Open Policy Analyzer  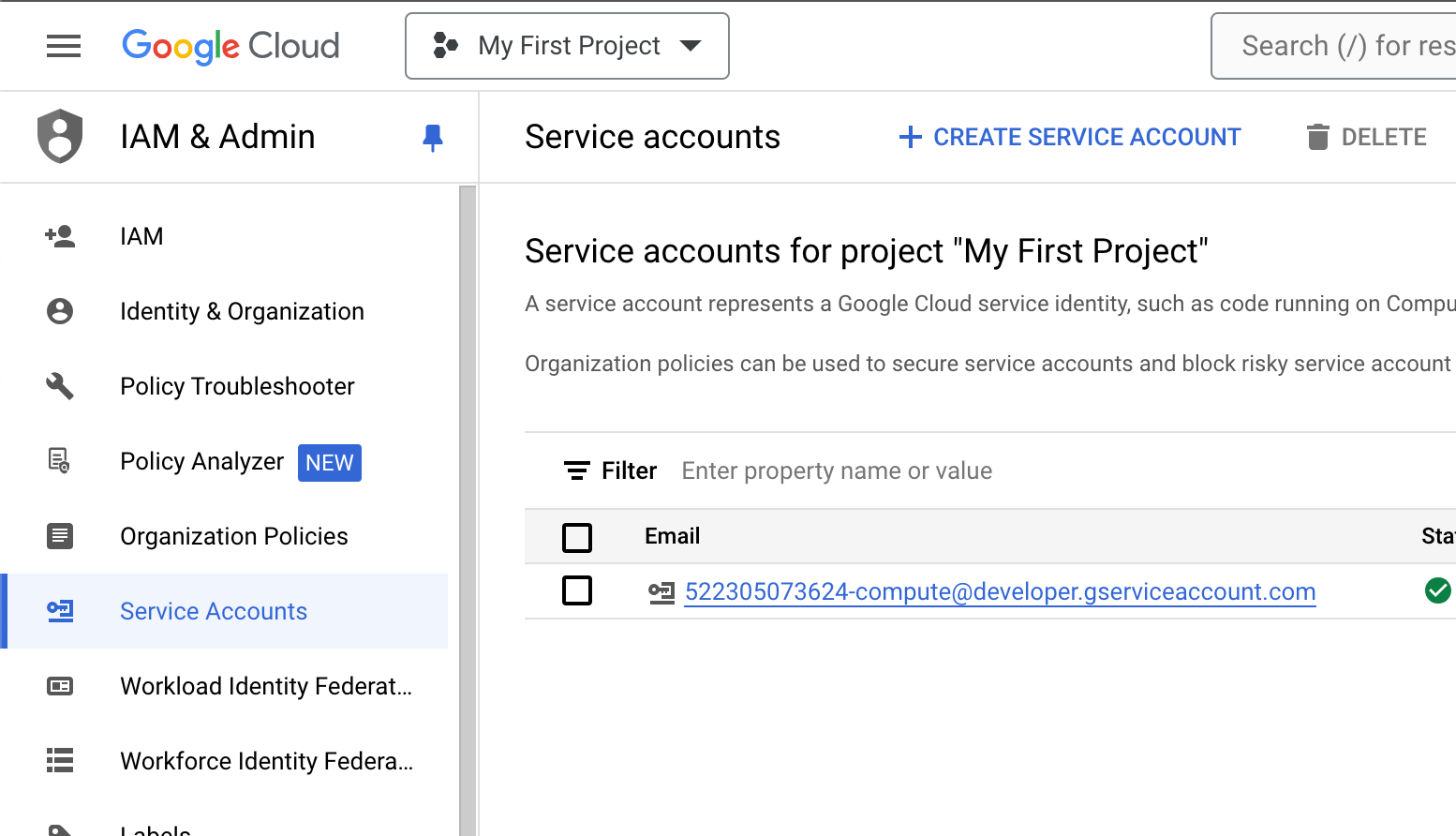[225, 461]
